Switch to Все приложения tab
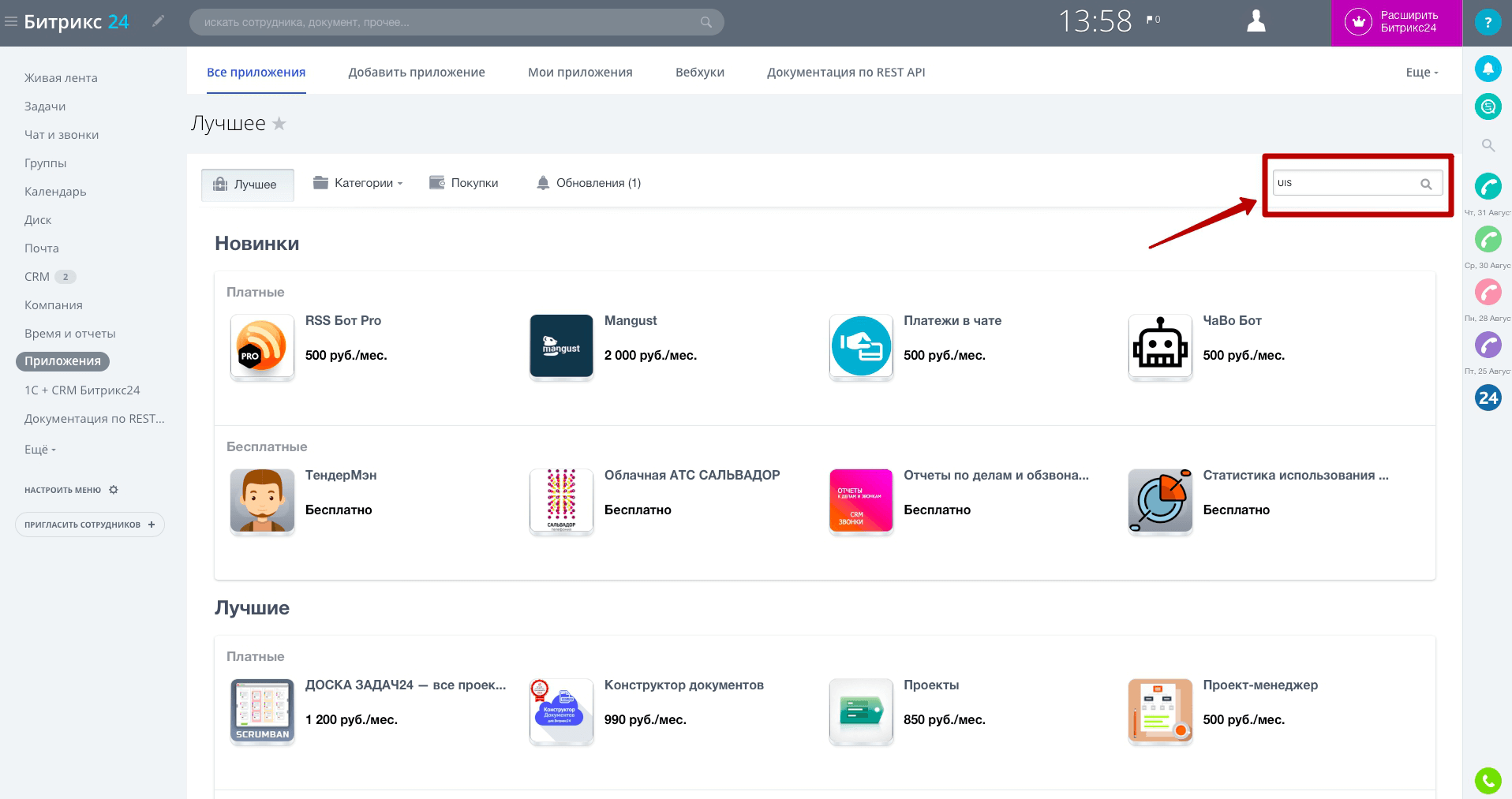The width and height of the screenshot is (1512, 799). pos(256,72)
